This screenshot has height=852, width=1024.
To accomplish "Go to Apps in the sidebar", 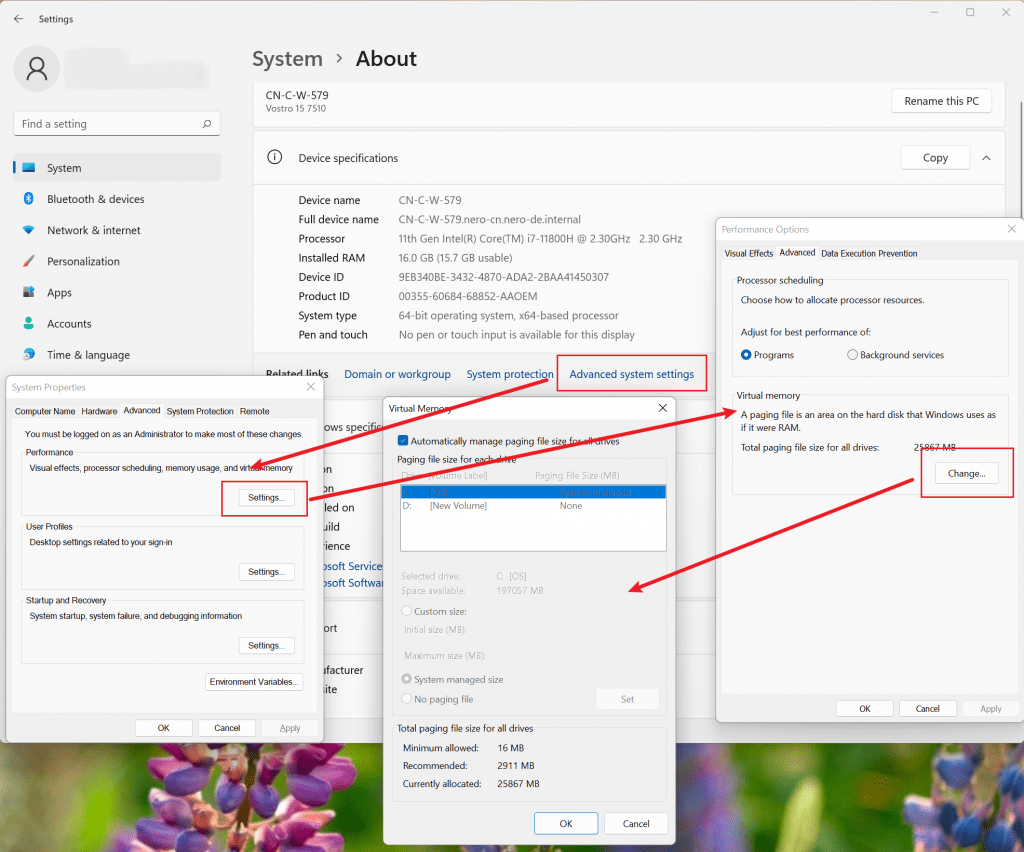I will 59,293.
